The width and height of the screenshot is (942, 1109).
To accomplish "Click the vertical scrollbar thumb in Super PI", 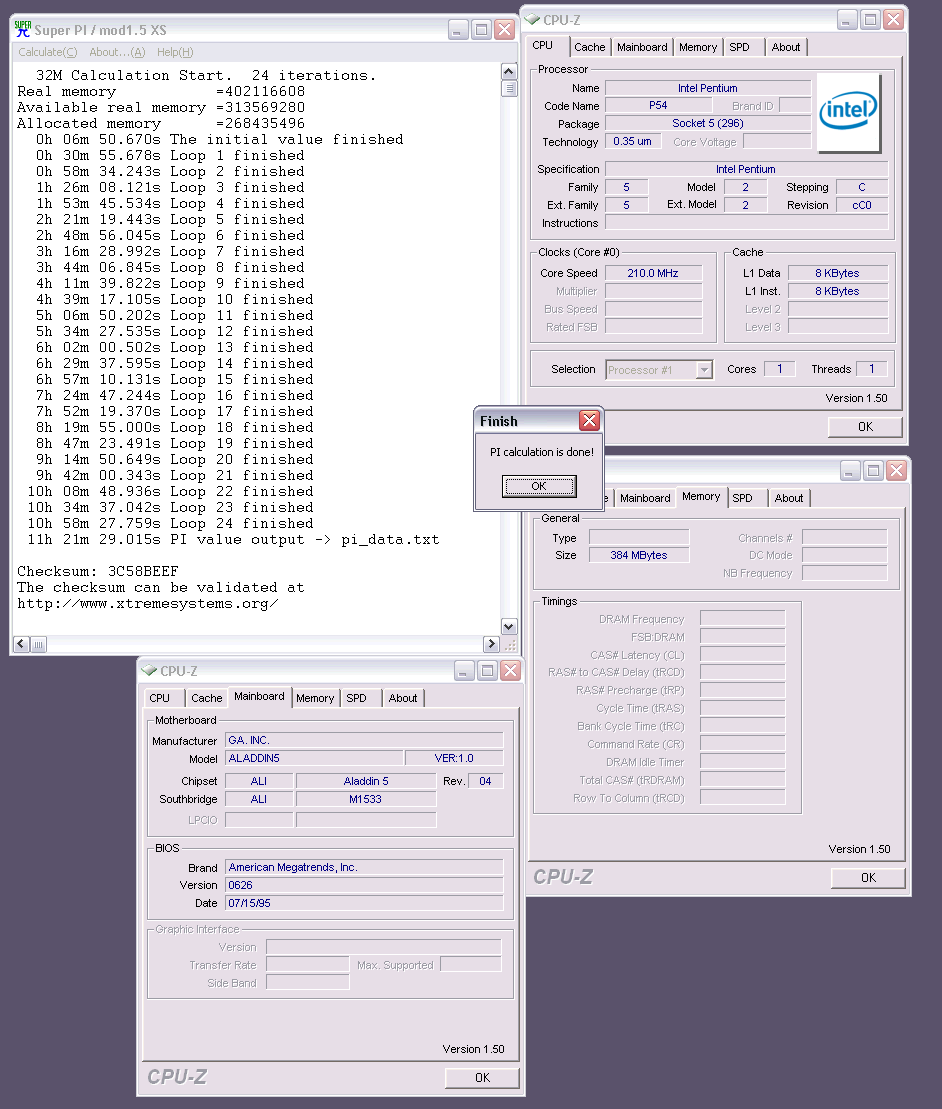I will click(508, 88).
